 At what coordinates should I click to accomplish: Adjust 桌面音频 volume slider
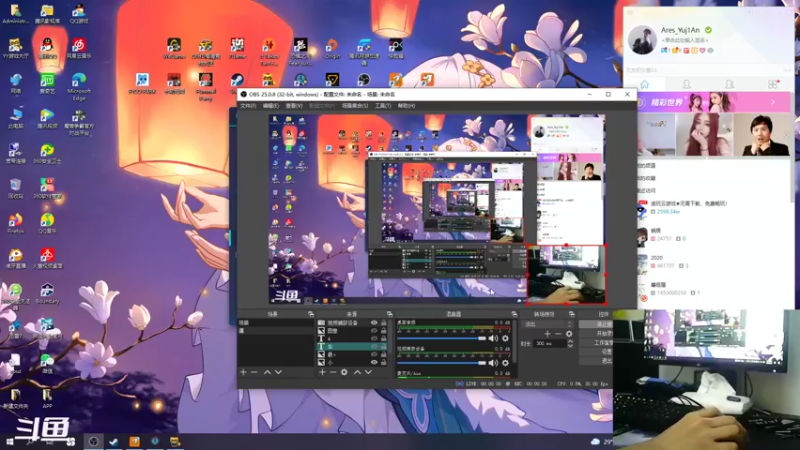[441, 338]
